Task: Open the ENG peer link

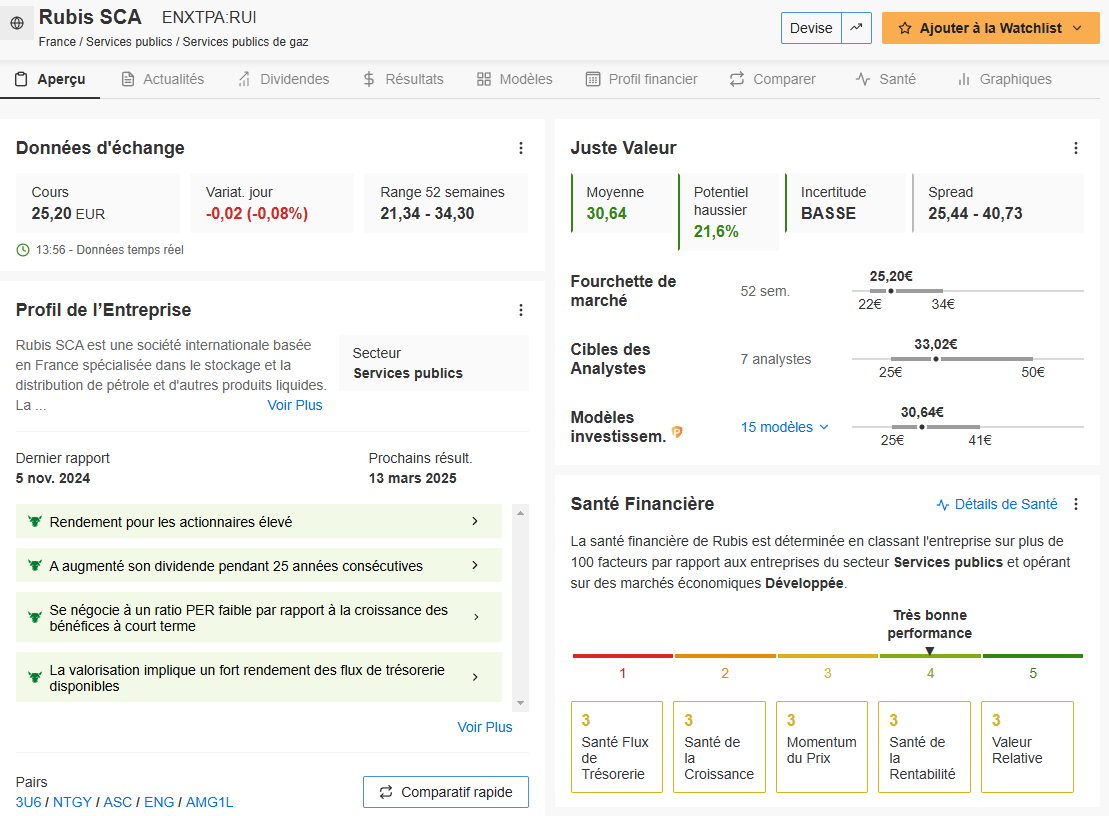Action: (159, 802)
